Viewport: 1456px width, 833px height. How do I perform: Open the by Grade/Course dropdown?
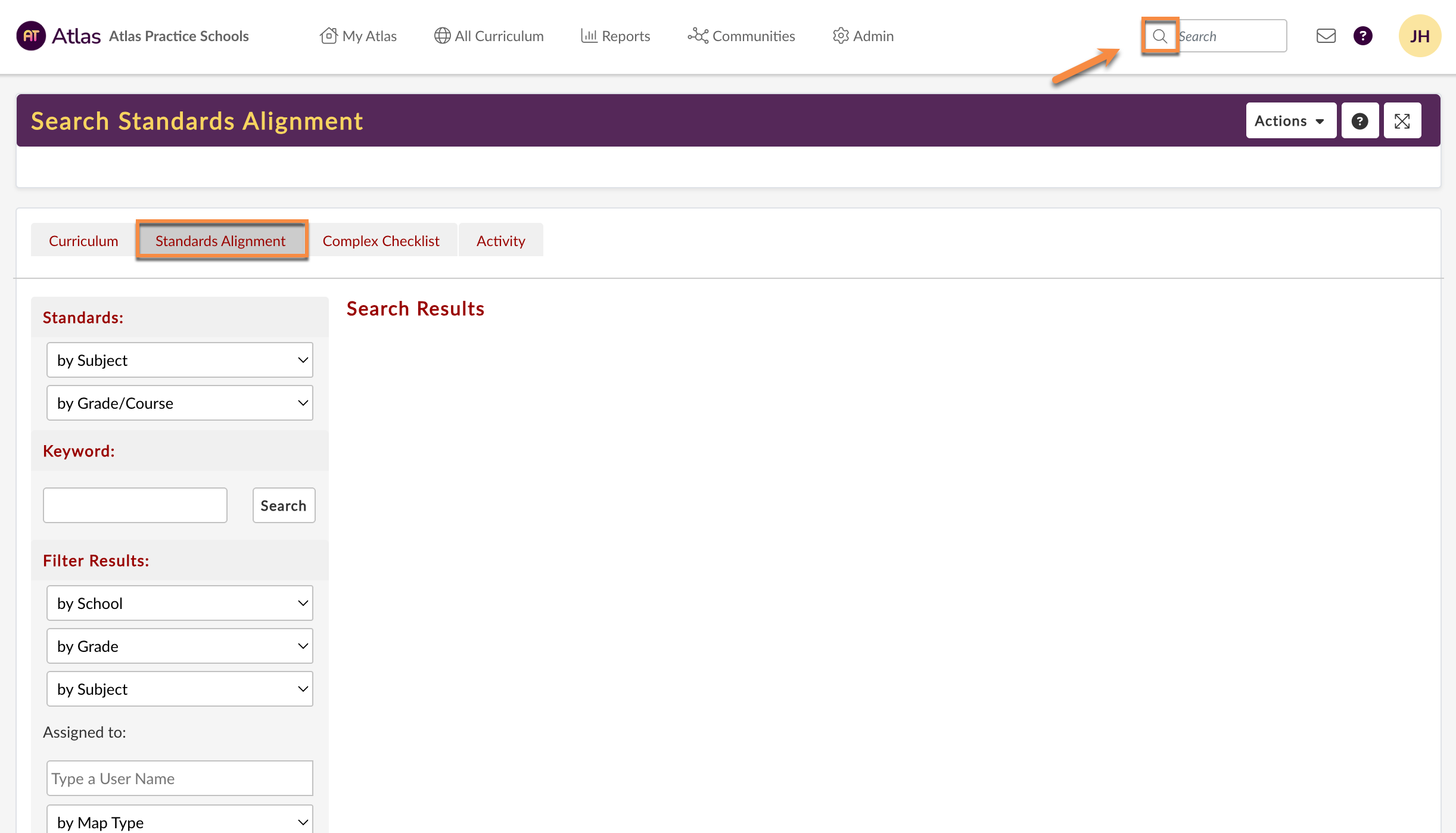(x=179, y=403)
